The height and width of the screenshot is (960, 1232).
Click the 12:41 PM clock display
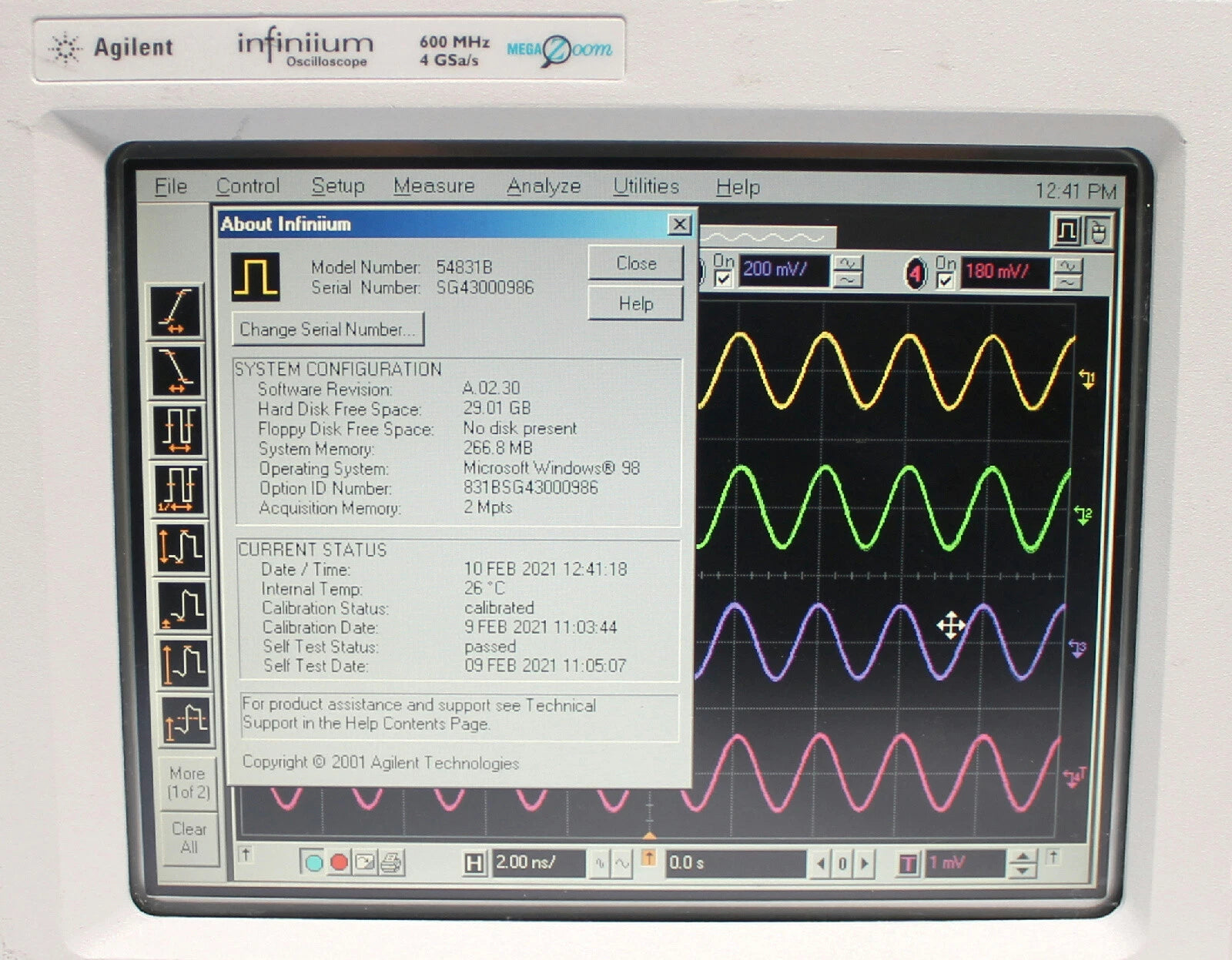1075,190
